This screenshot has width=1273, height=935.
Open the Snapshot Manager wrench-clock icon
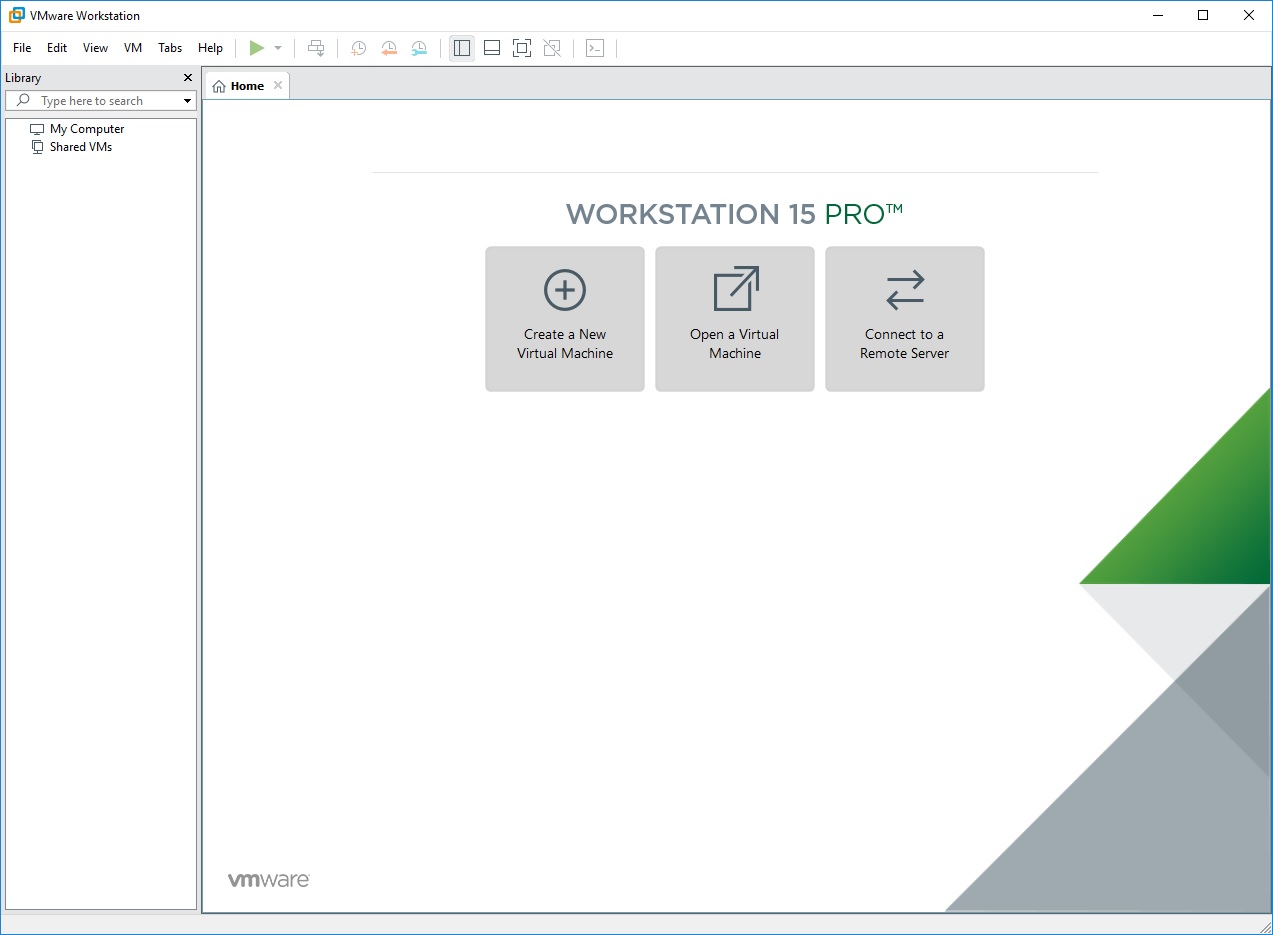[x=419, y=48]
